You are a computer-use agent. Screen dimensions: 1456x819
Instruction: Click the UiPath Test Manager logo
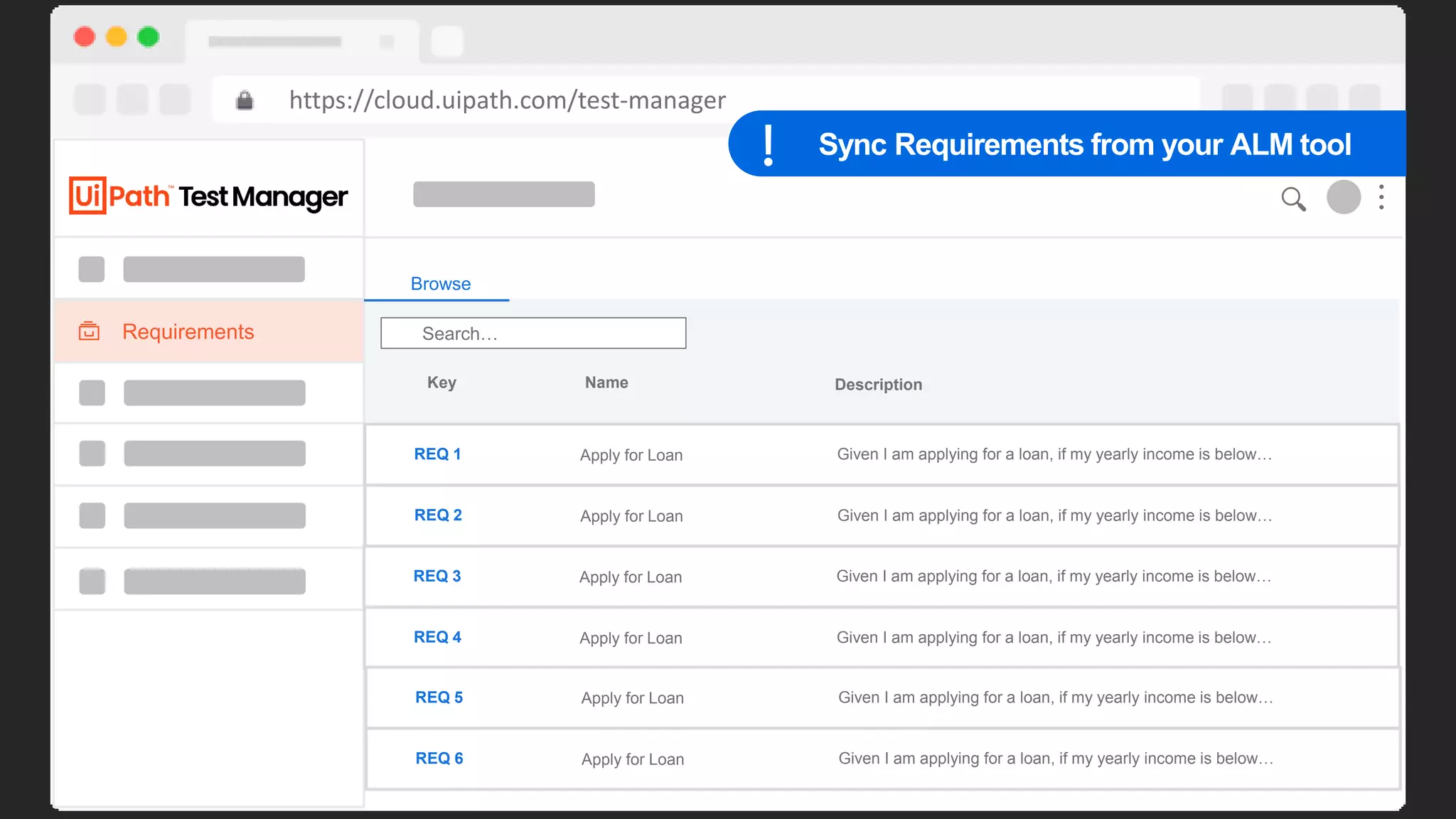pyautogui.click(x=208, y=196)
